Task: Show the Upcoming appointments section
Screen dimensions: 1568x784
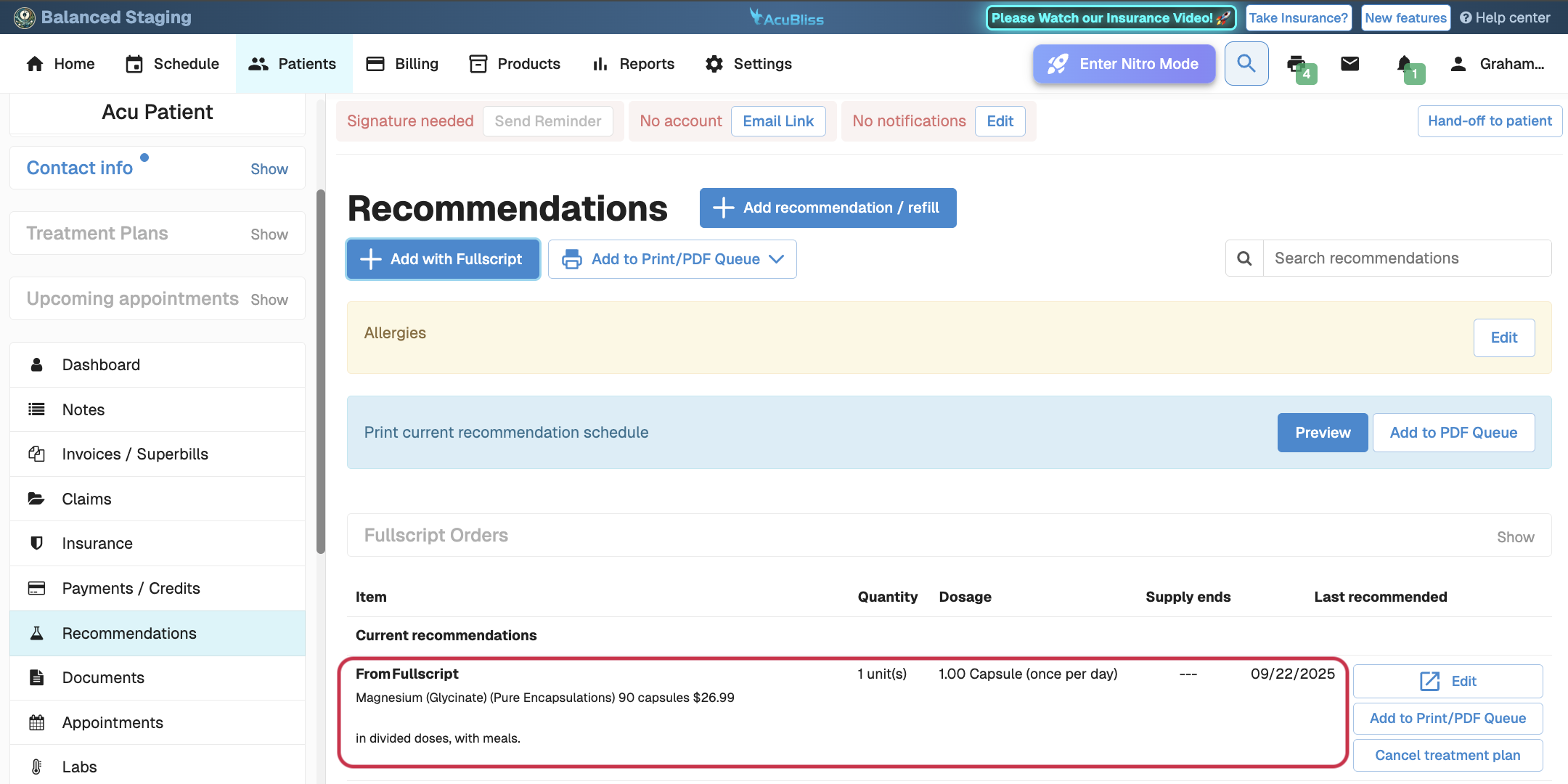Action: (x=269, y=300)
